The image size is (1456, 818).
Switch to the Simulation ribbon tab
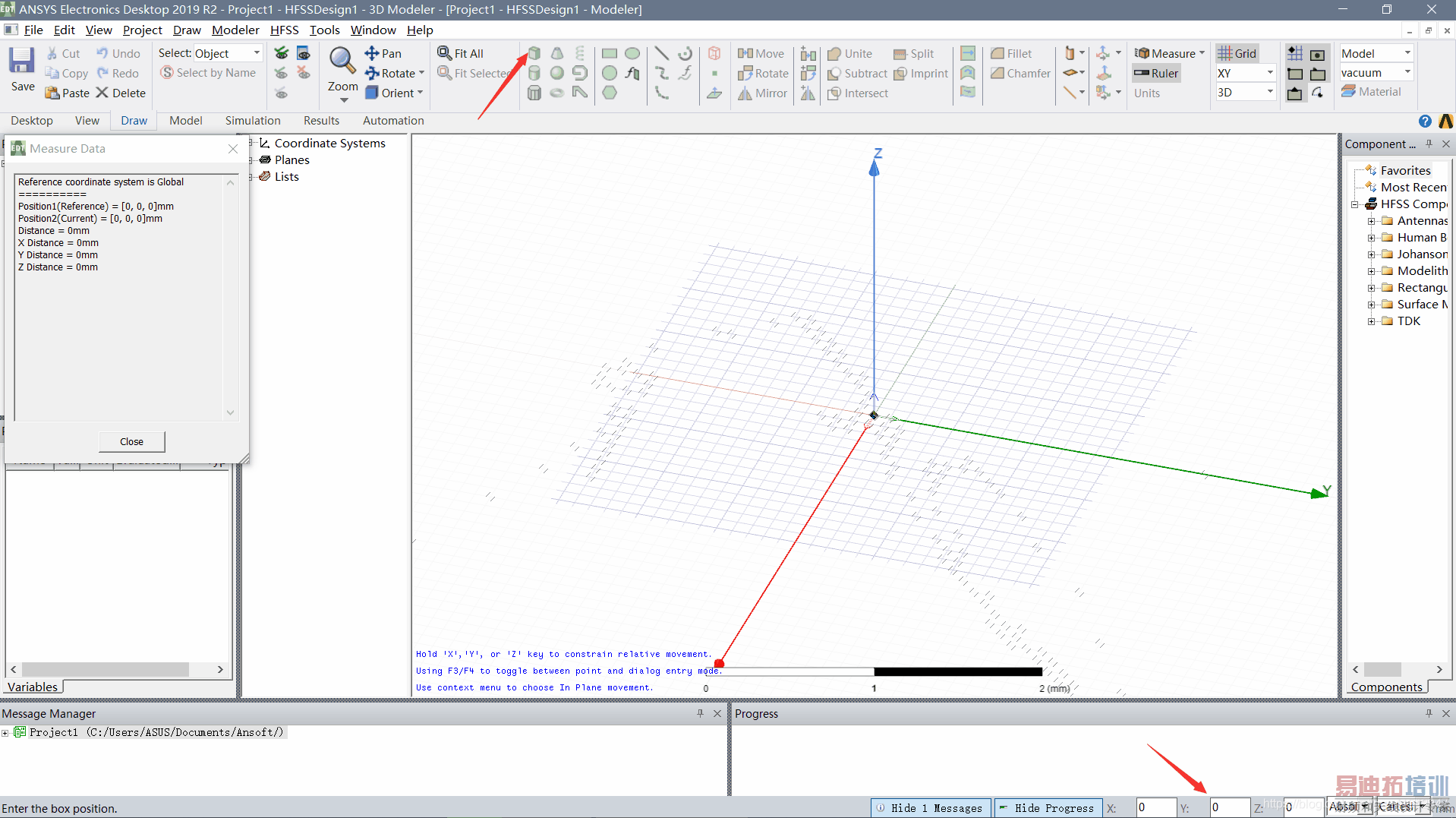pyautogui.click(x=252, y=121)
